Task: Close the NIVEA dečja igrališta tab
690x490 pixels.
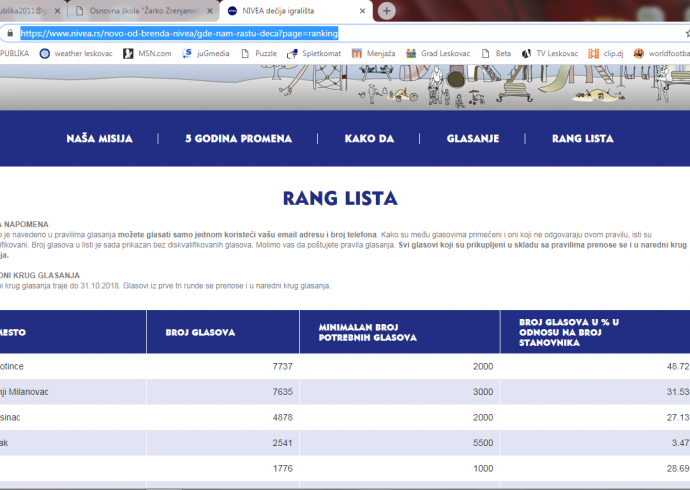Action: tap(362, 11)
